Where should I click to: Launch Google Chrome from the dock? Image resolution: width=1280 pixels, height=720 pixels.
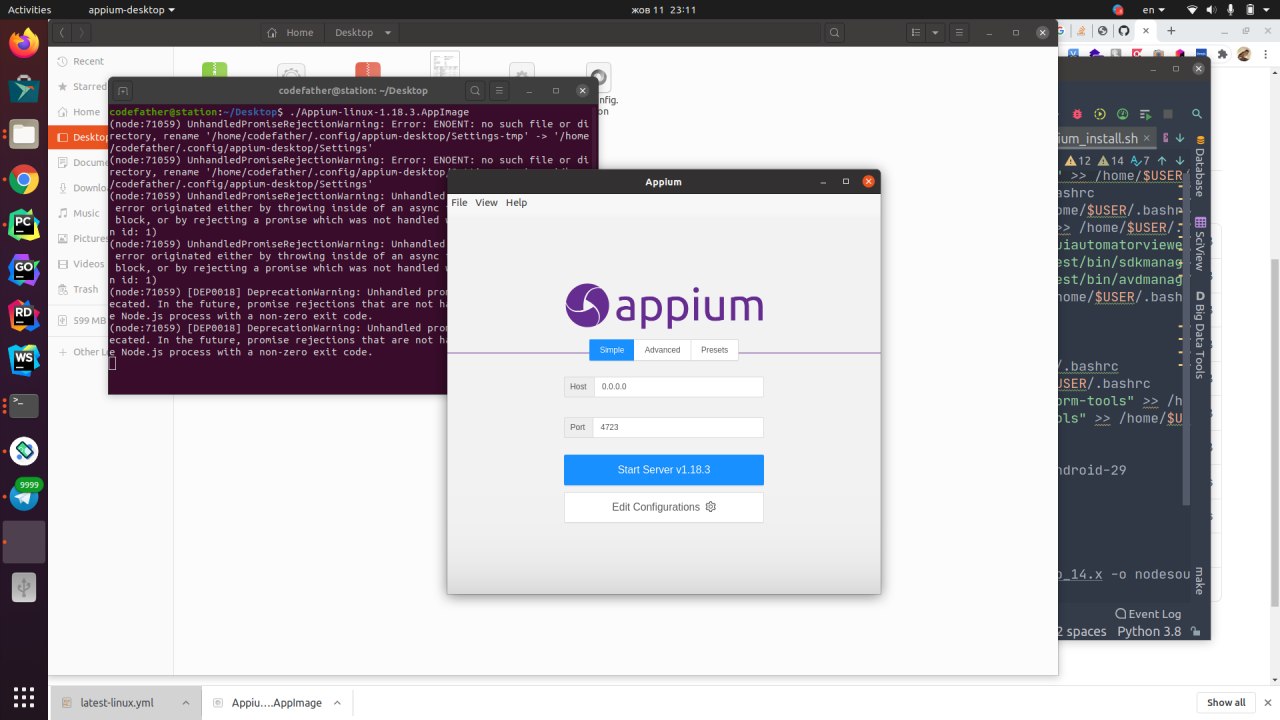coord(24,181)
